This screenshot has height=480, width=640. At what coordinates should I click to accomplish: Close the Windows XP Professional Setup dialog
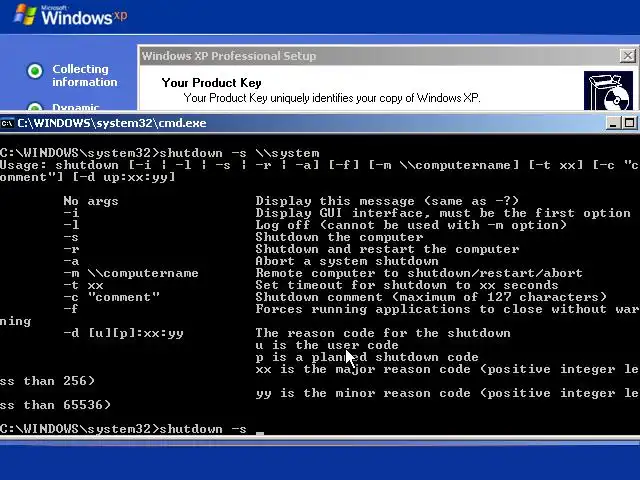[627, 56]
